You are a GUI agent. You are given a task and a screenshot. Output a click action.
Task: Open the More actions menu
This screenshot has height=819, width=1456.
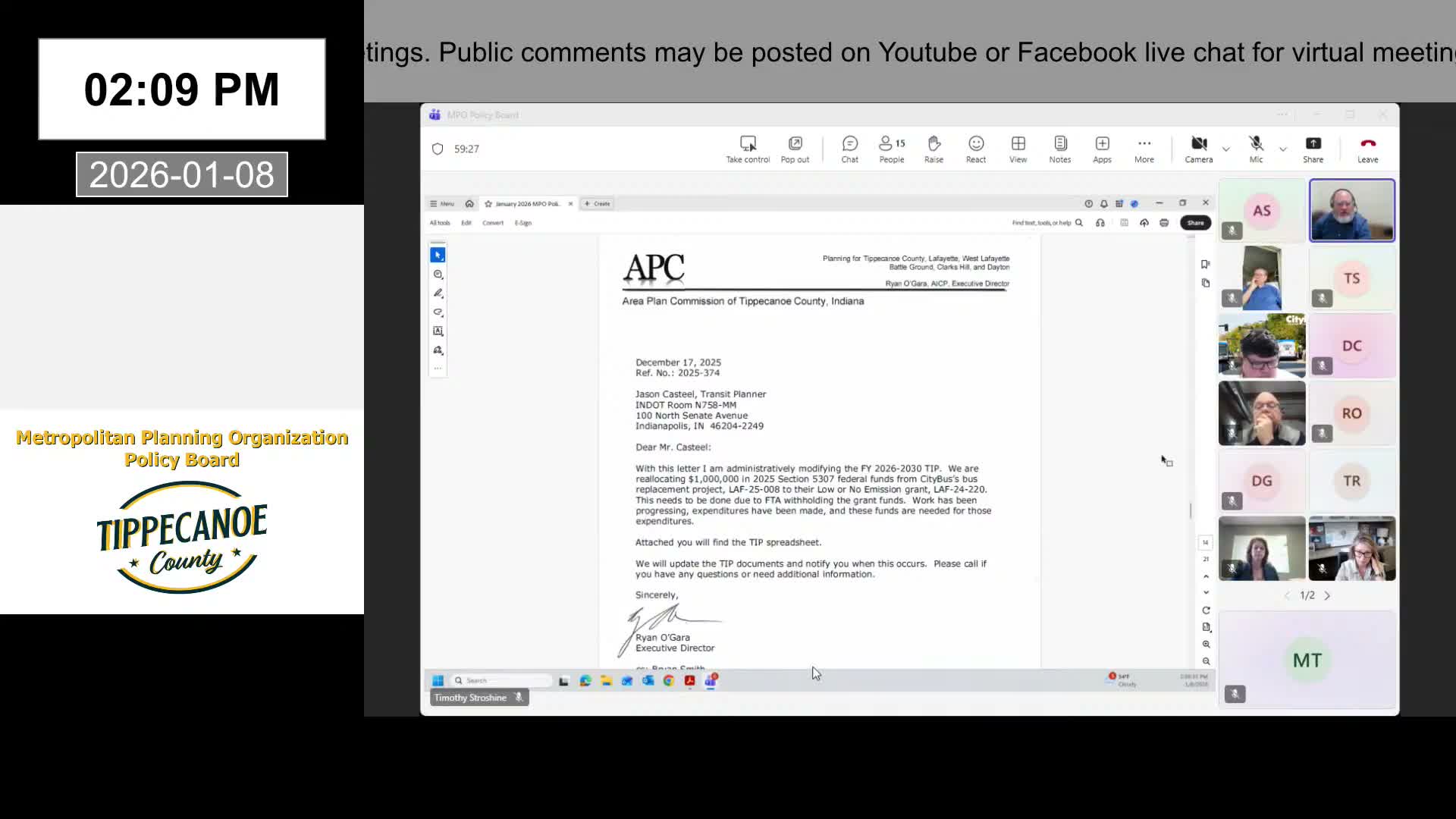point(1144,144)
